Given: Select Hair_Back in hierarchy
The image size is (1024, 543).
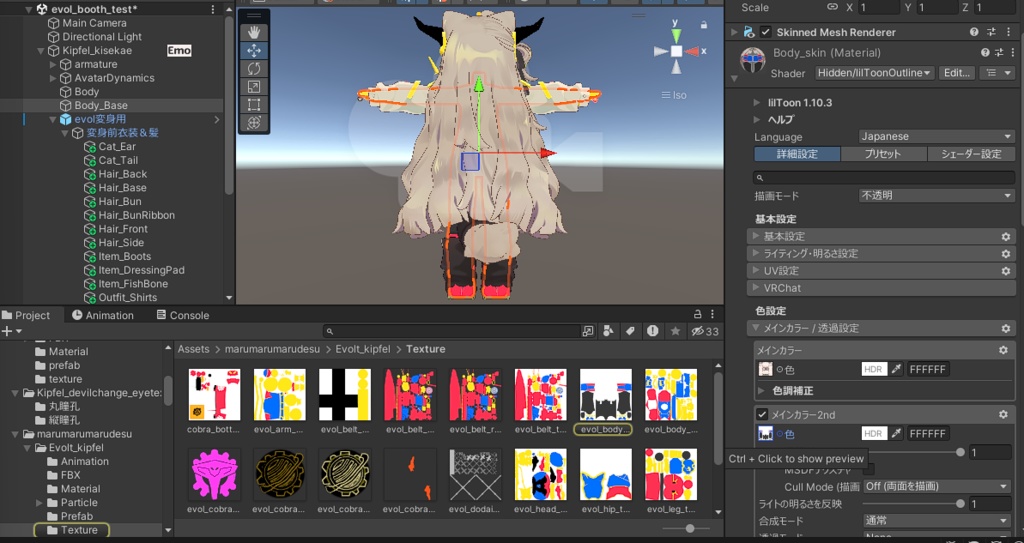Looking at the screenshot, I should pos(123,174).
